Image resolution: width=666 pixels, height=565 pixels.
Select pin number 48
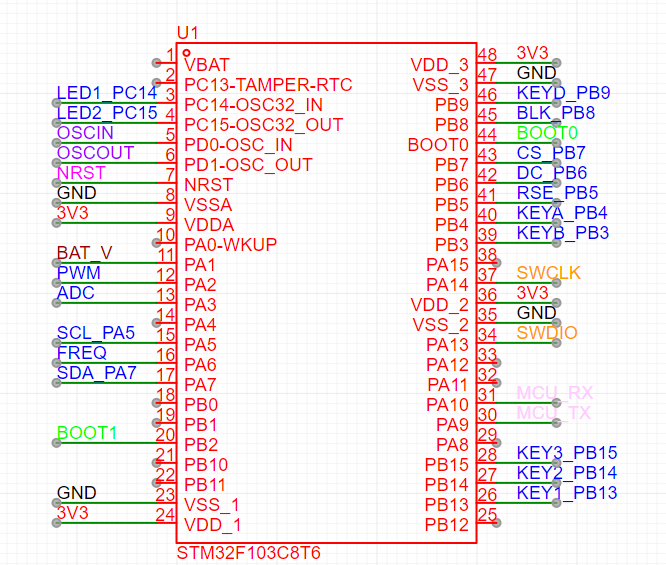coord(487,55)
